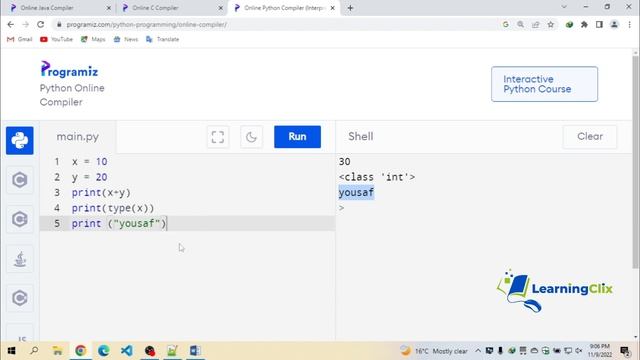640x360 pixels.
Task: Clear the shell output
Action: click(x=590, y=137)
